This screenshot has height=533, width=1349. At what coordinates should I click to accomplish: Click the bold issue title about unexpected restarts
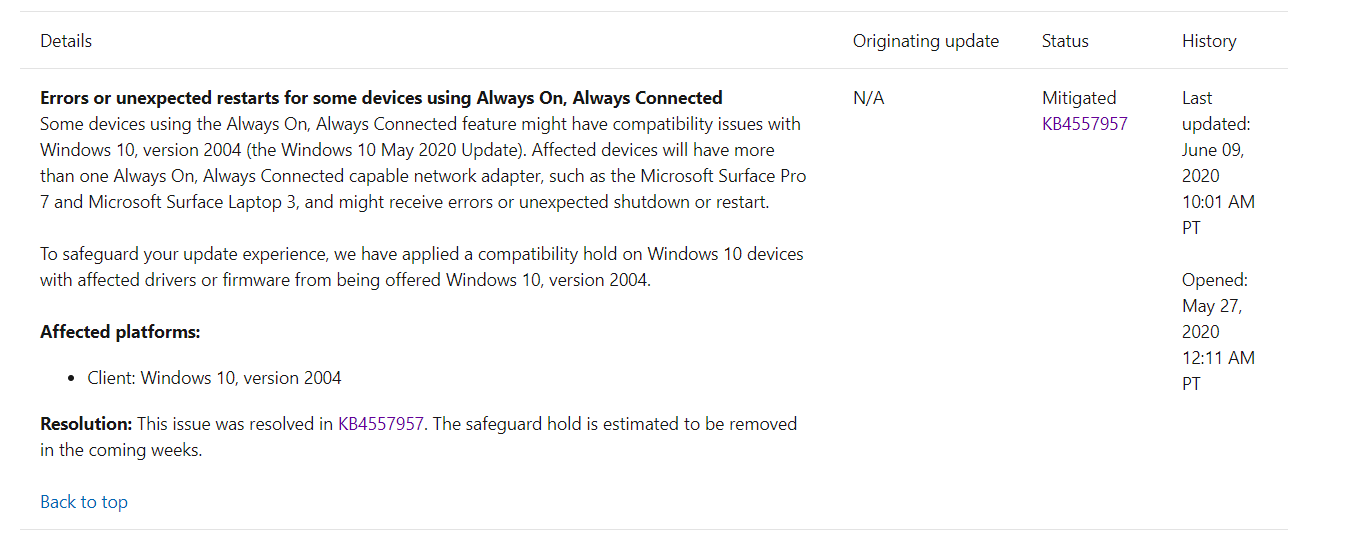tap(381, 98)
